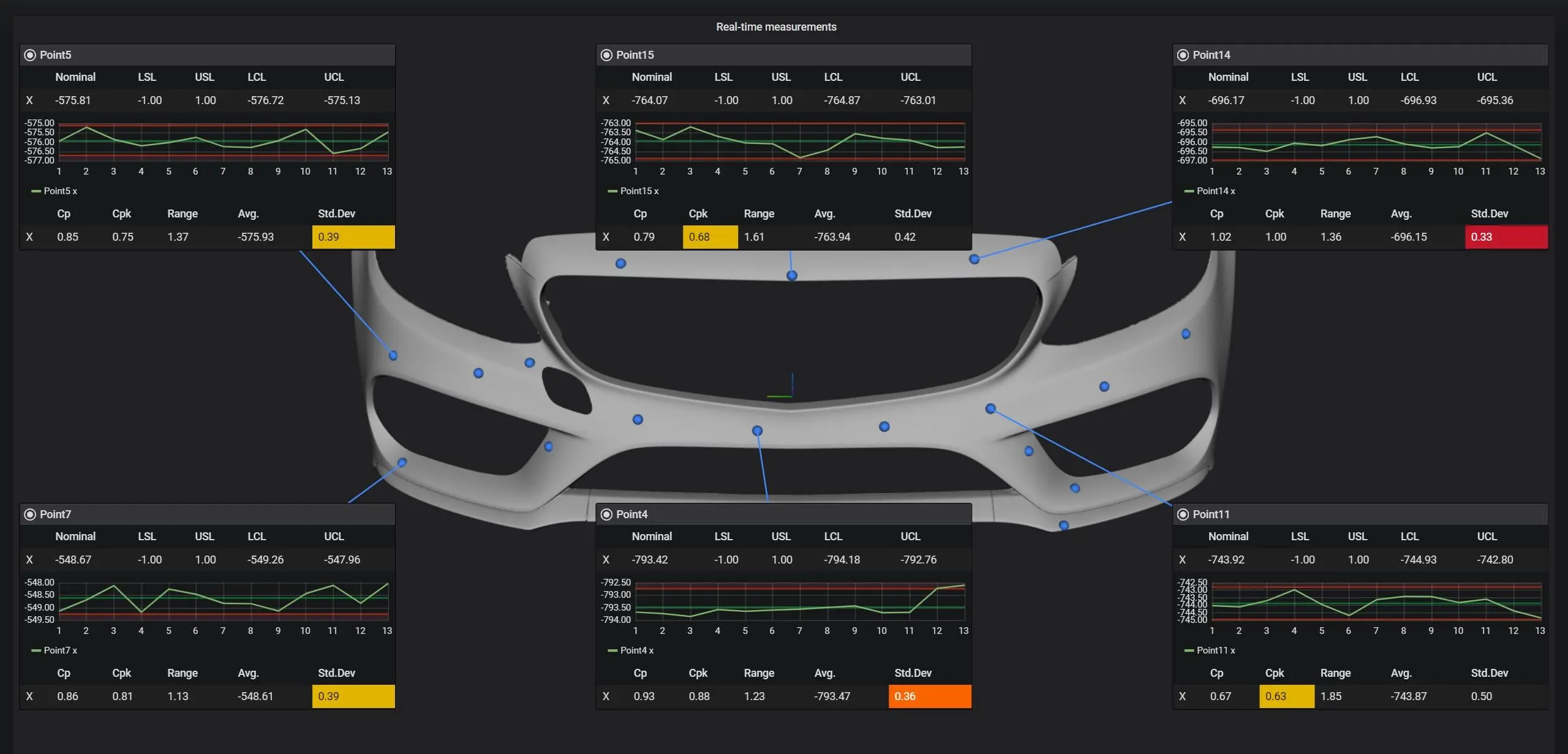Select the Point14 radio icon
Image resolution: width=1568 pixels, height=754 pixels.
tap(1183, 55)
